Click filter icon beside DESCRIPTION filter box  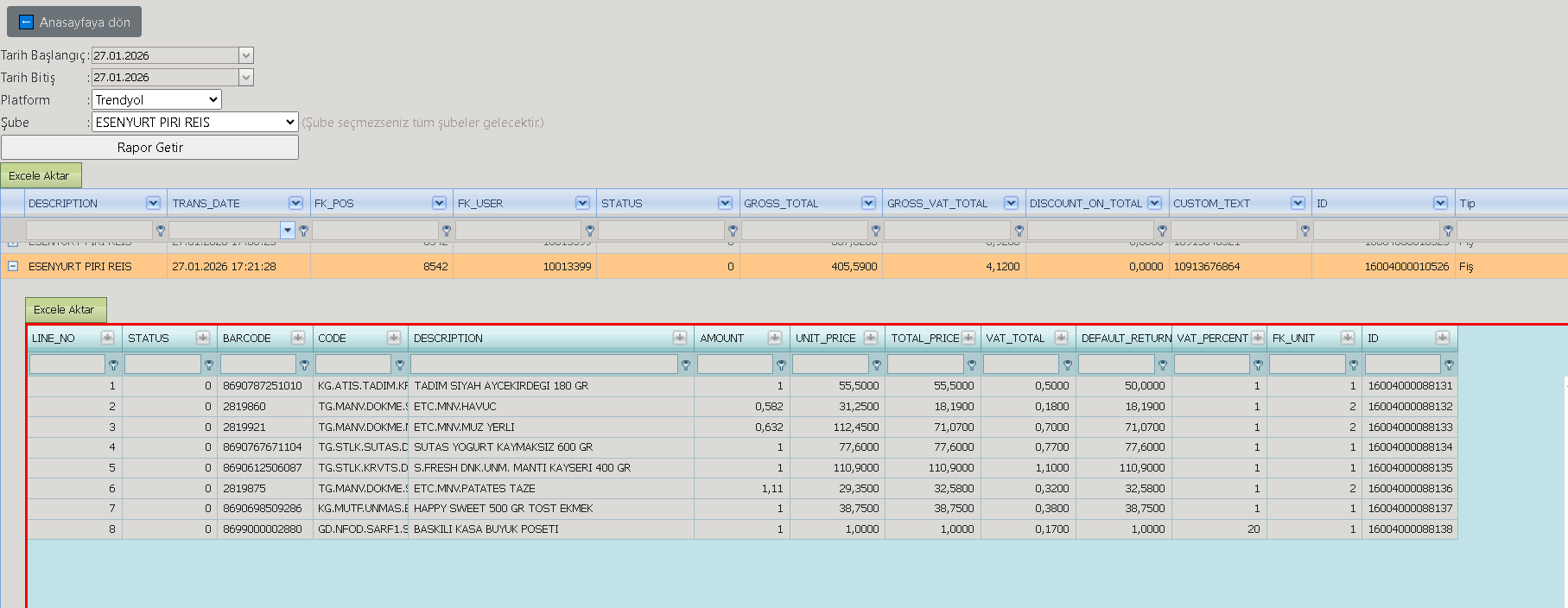(x=160, y=231)
